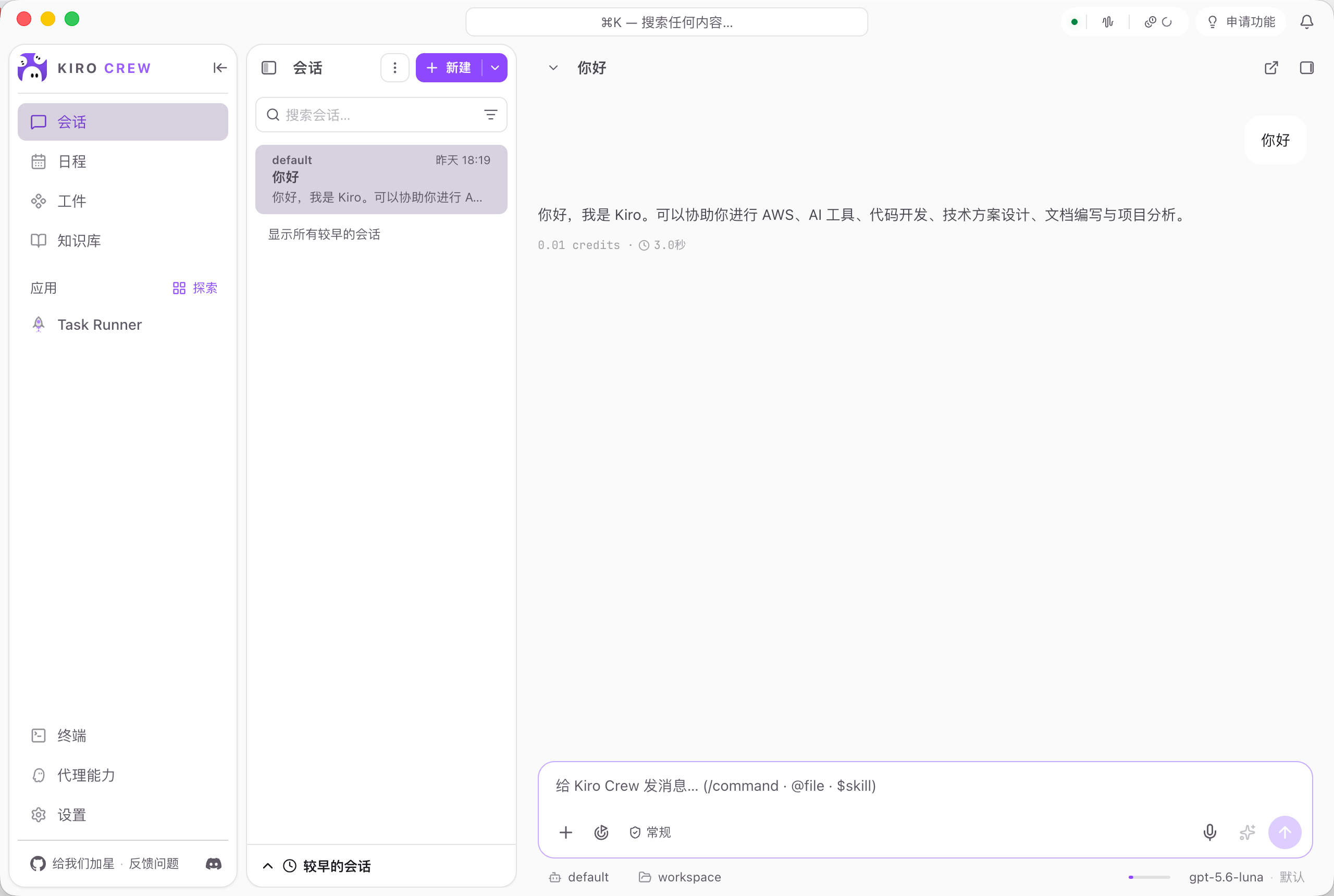Open notifications bell

1306,22
